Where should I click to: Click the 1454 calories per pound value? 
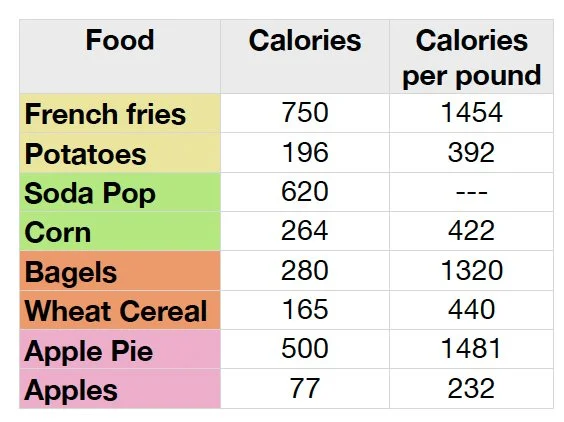coord(471,113)
